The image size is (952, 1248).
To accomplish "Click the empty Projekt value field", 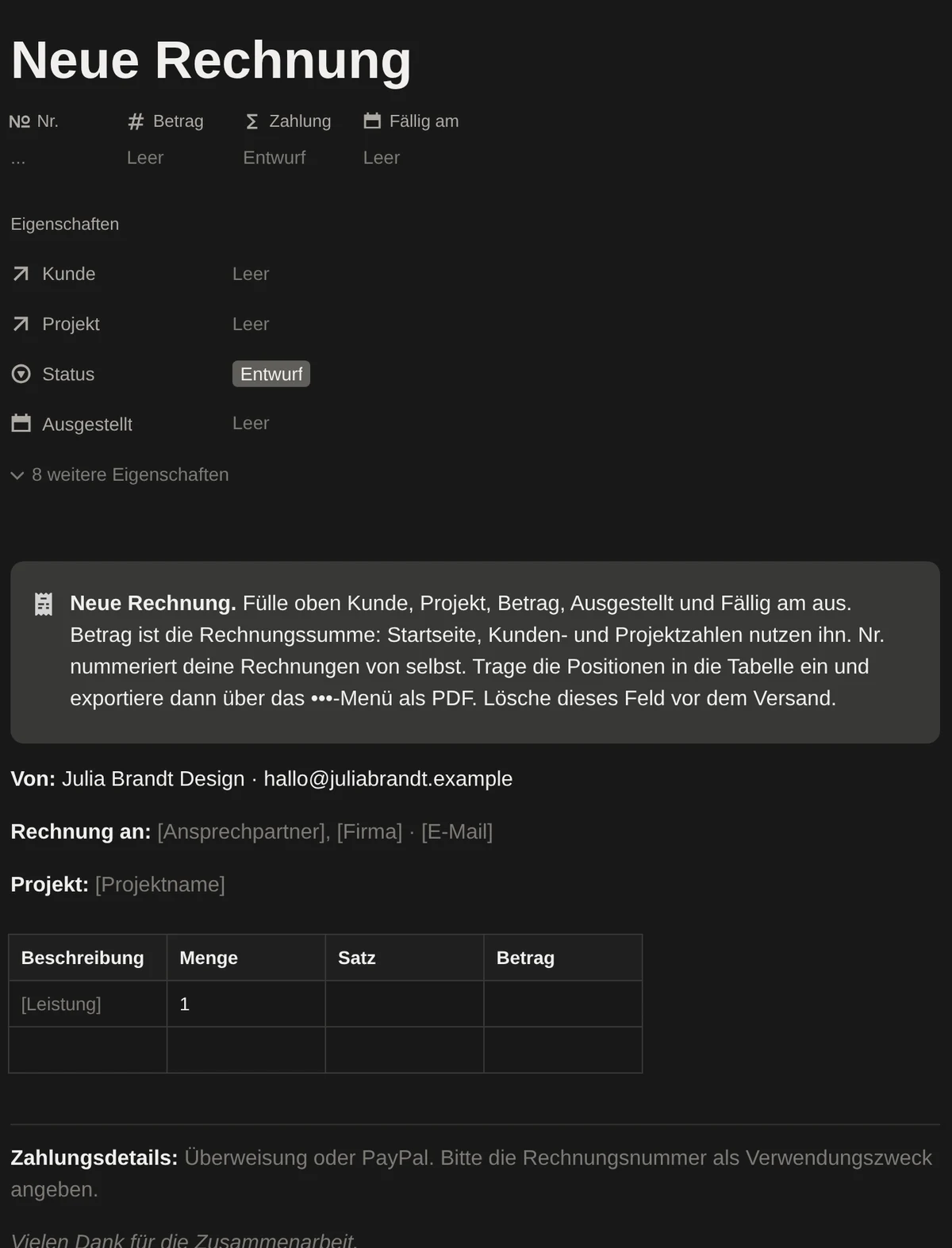I will pyautogui.click(x=251, y=324).
